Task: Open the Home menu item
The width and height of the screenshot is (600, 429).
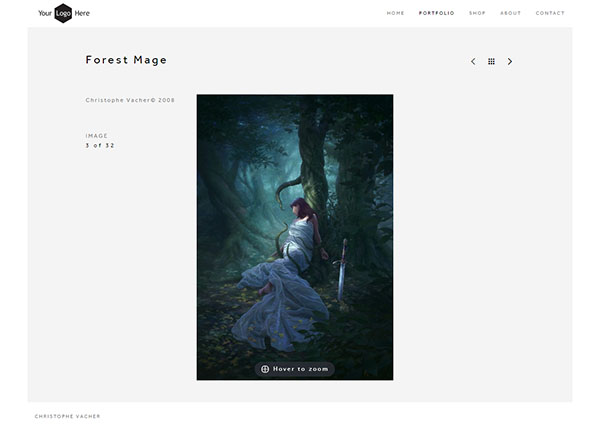Action: 395,13
